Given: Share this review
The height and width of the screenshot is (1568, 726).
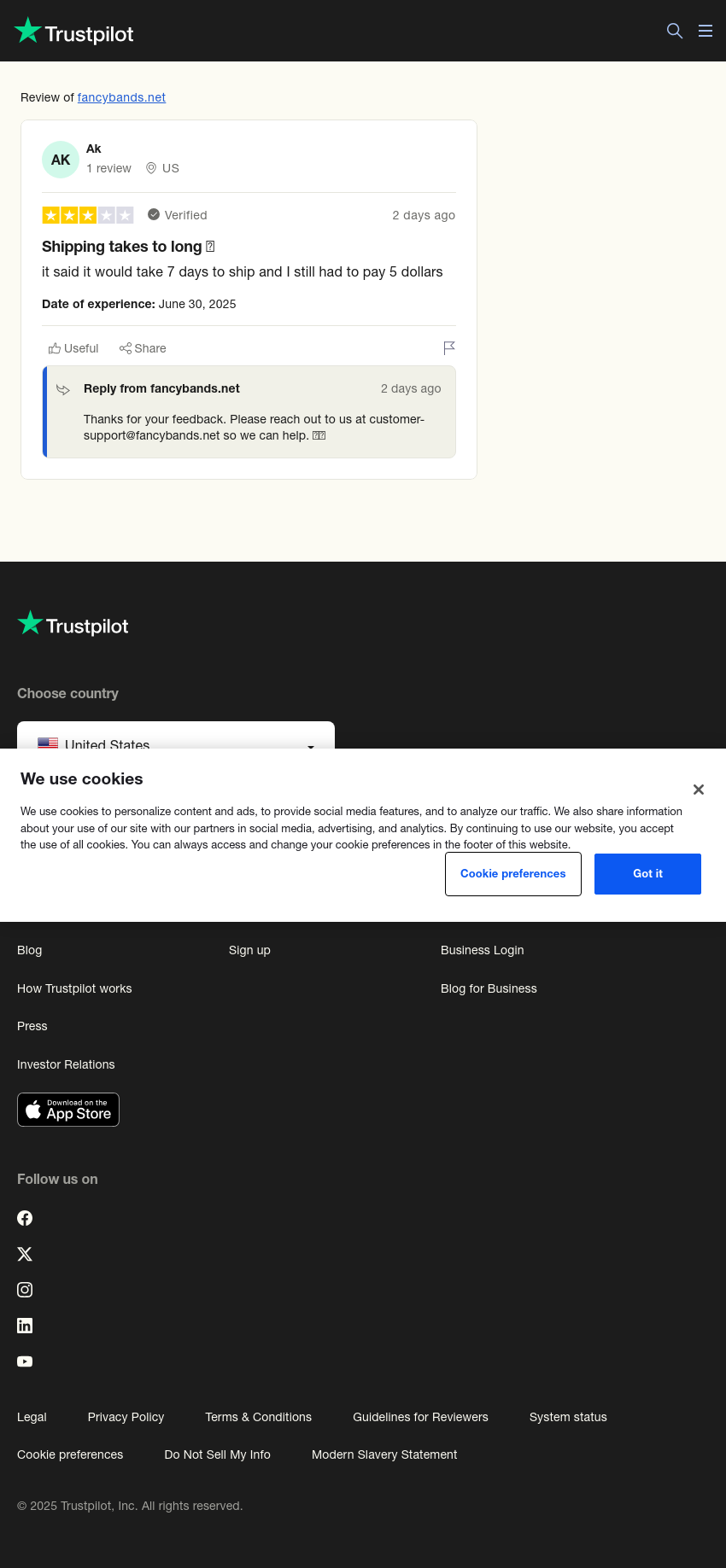Looking at the screenshot, I should click(x=143, y=348).
